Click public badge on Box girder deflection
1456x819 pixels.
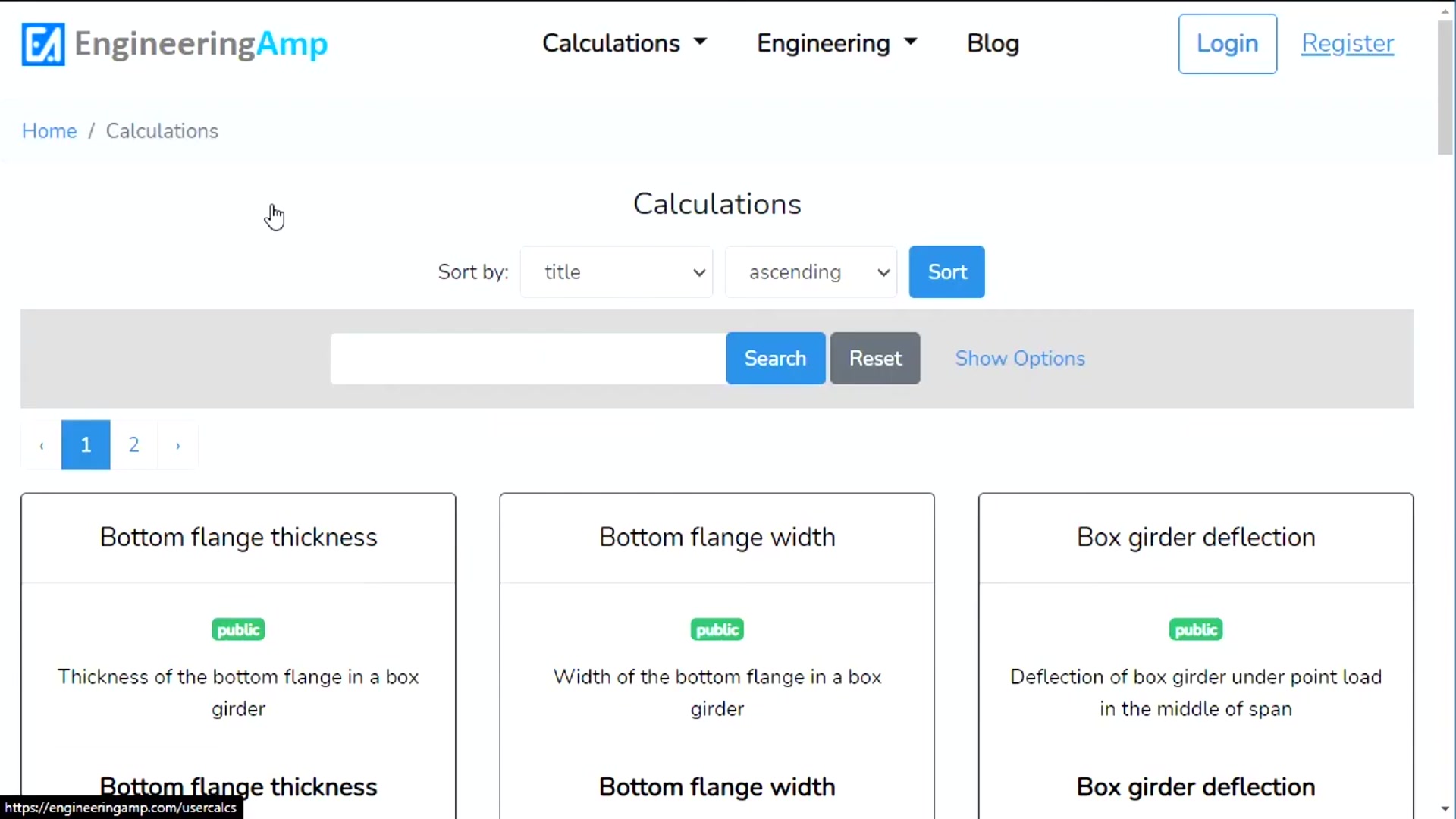click(1195, 629)
